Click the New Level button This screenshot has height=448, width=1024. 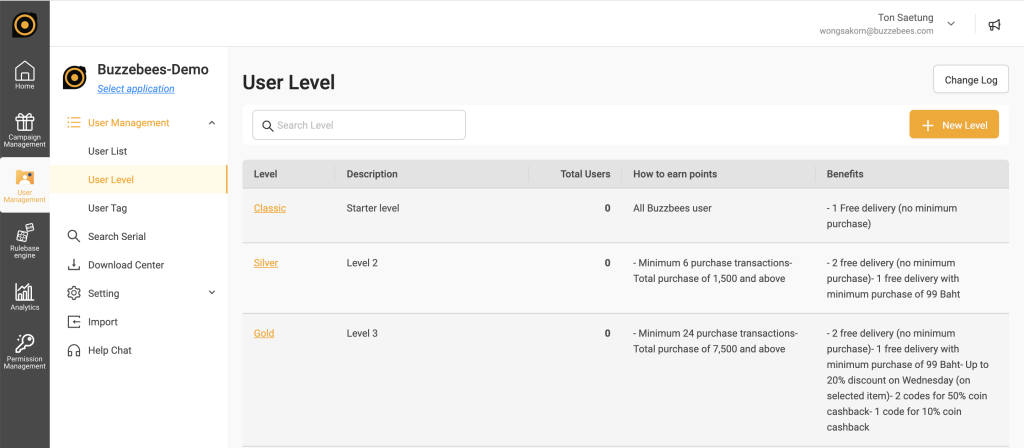[x=953, y=125]
